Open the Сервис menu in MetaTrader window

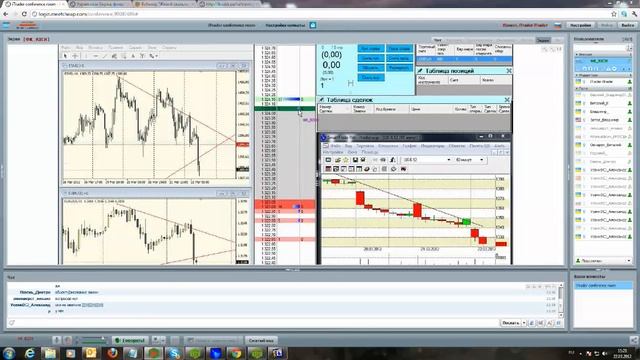coord(135,47)
